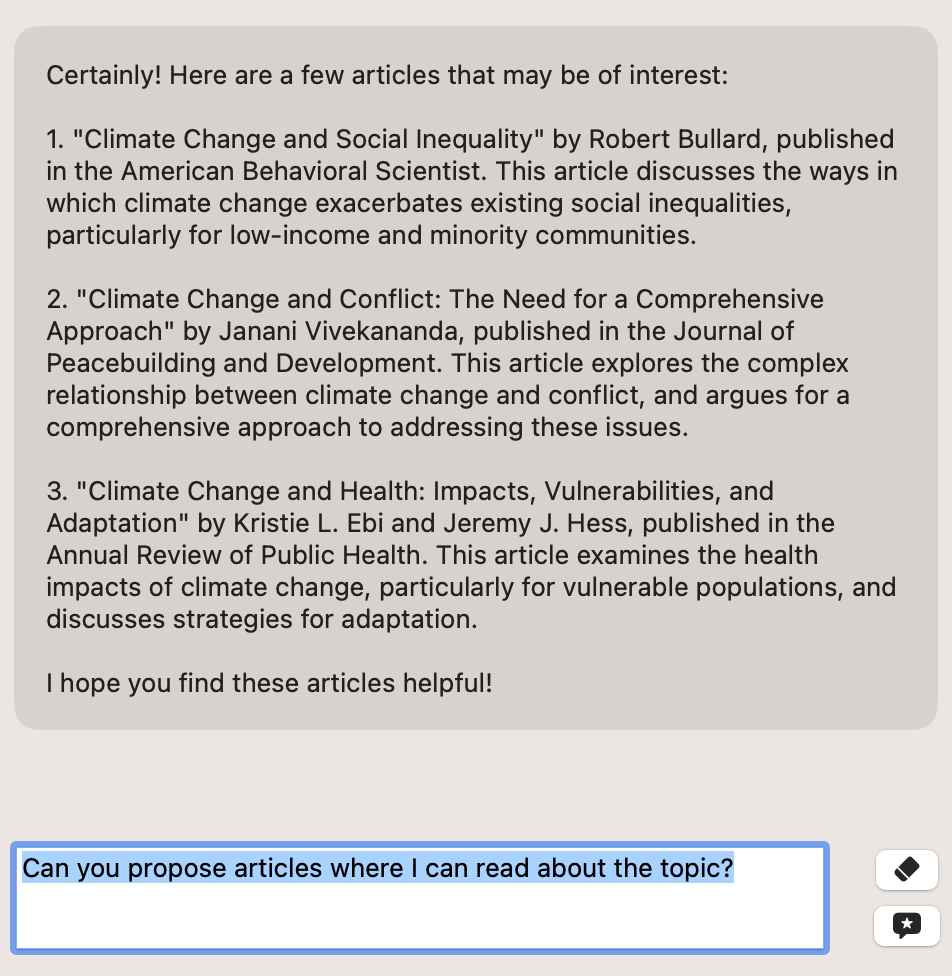Click the author name Janani Vivekananda
Viewport: 952px width, 976px height.
[x=338, y=331]
